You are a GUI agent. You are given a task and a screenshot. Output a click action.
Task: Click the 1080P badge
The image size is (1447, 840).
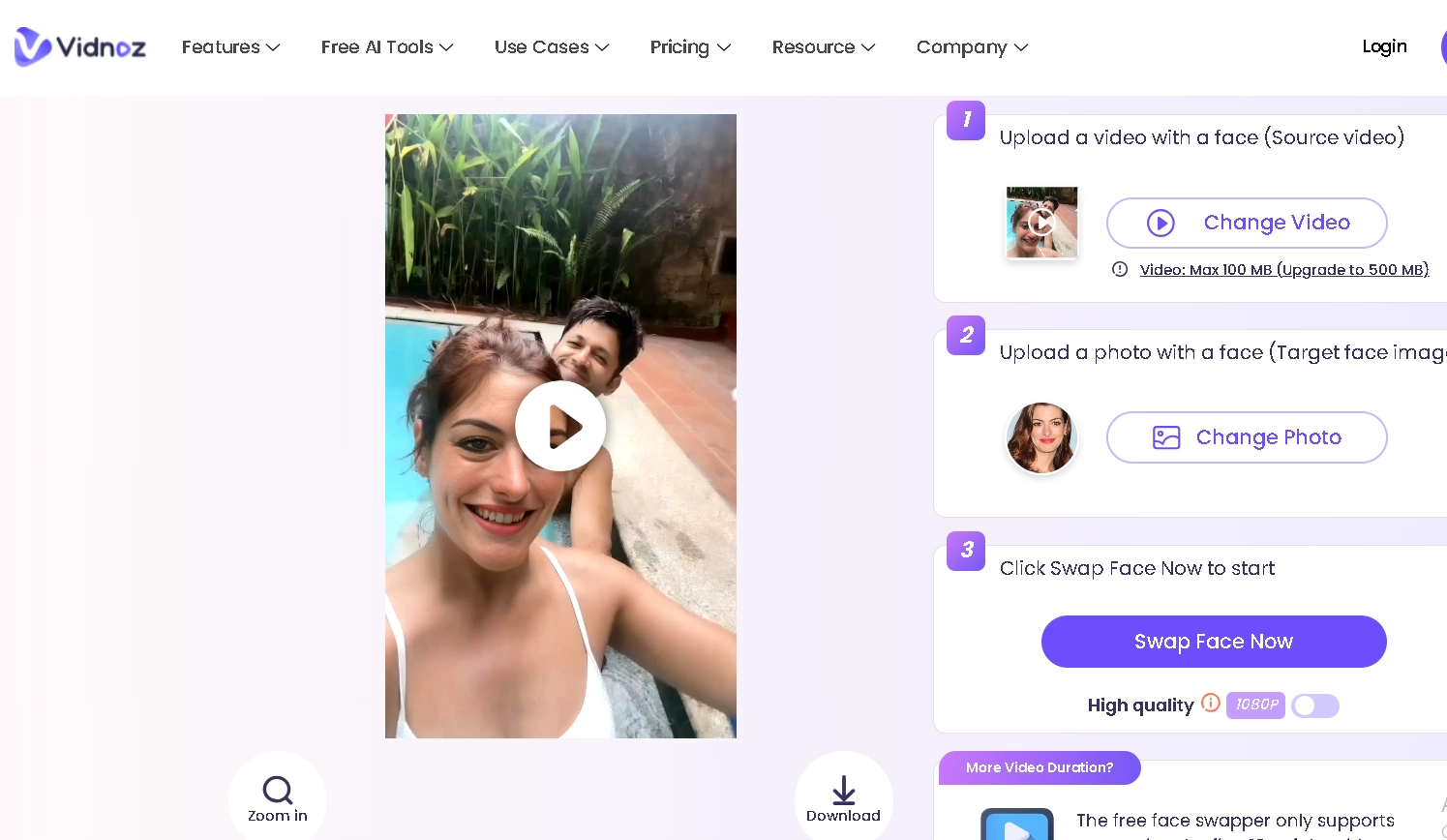(x=1255, y=705)
